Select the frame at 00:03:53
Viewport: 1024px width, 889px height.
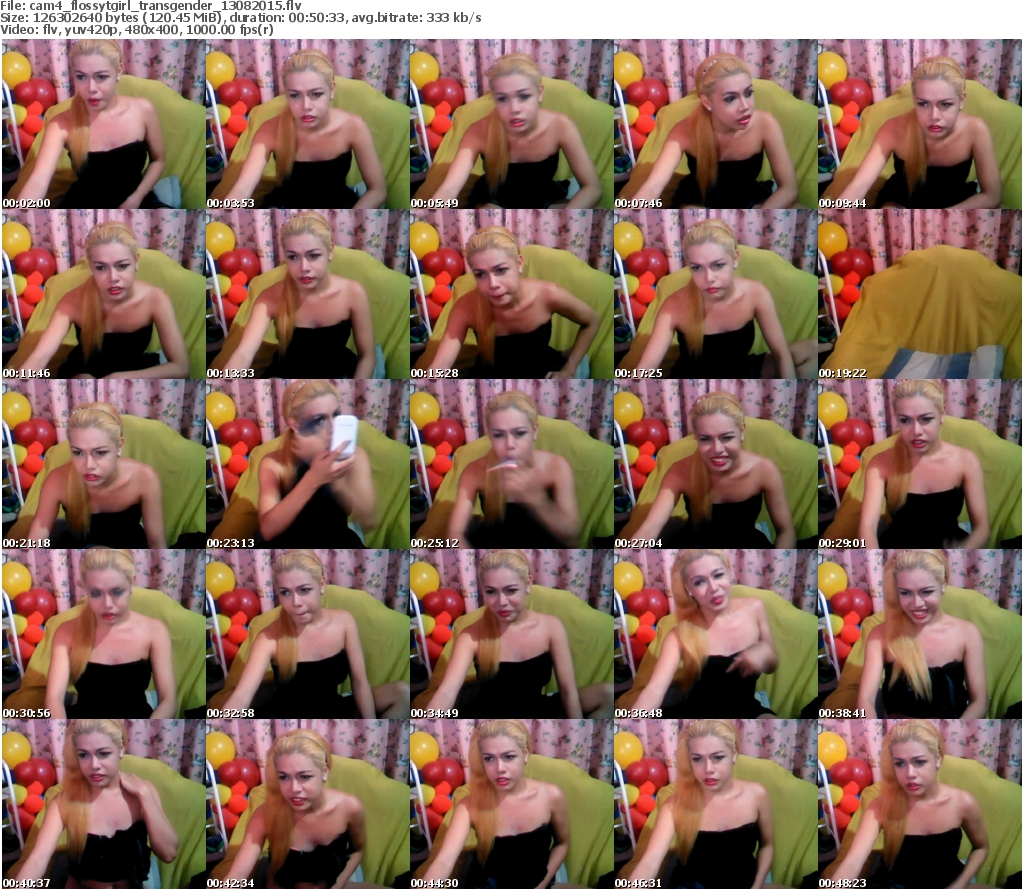308,124
